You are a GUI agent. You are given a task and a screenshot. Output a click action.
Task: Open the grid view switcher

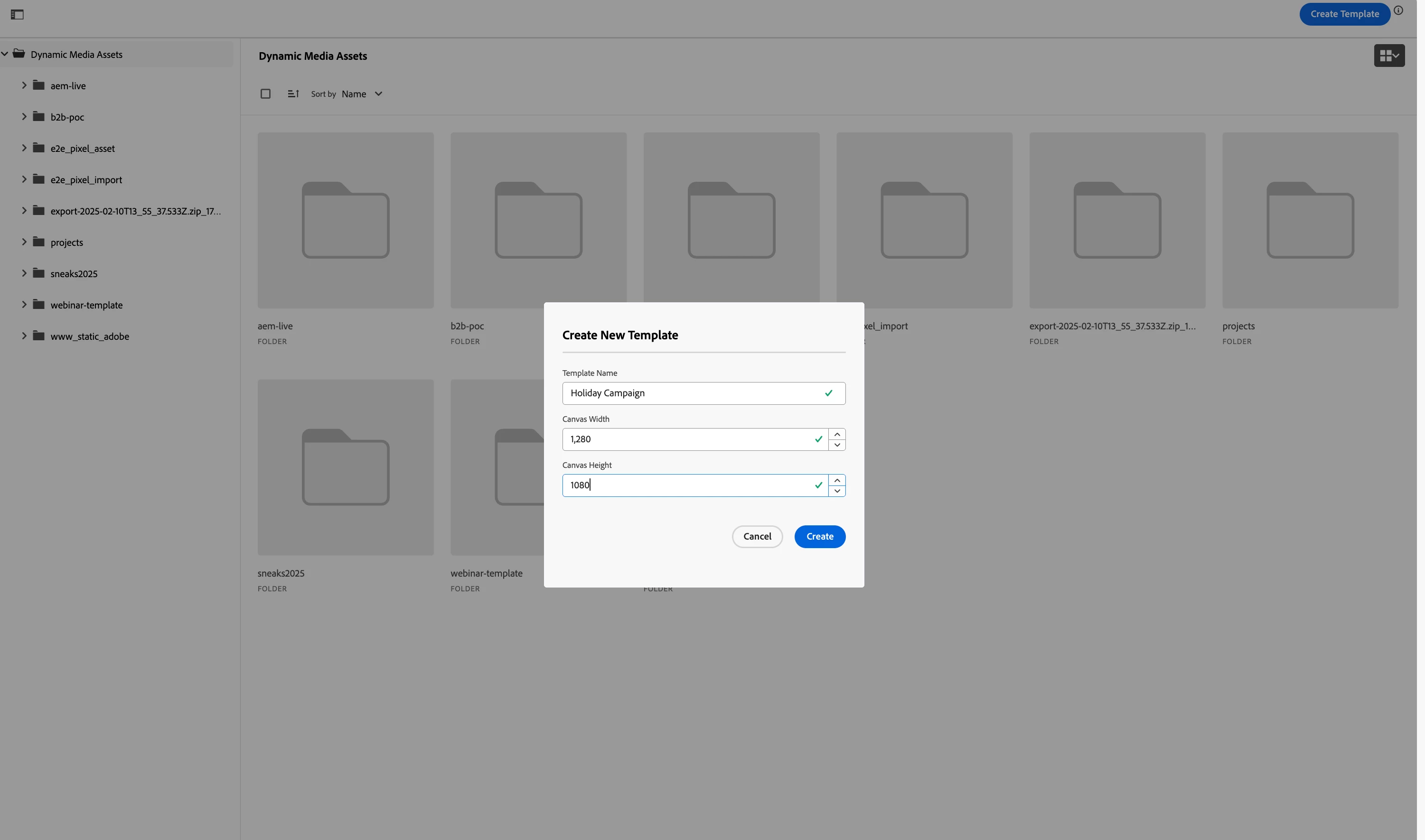pos(1396,56)
